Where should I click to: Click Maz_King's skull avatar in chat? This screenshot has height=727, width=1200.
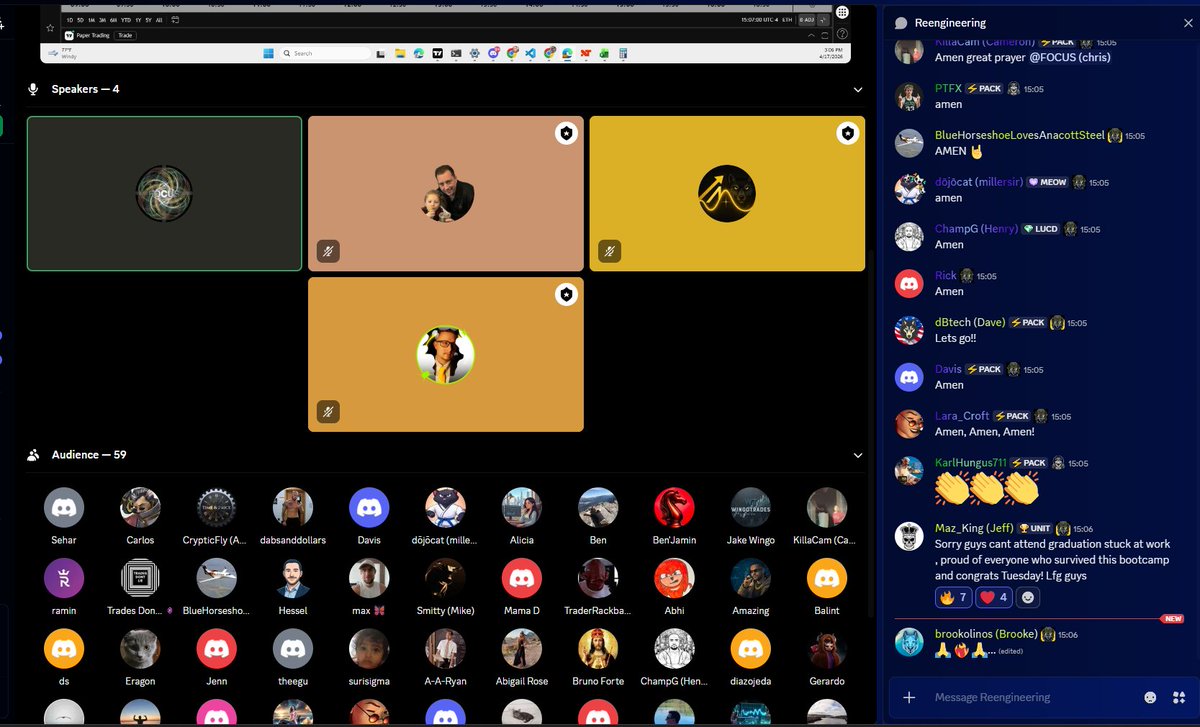point(909,536)
